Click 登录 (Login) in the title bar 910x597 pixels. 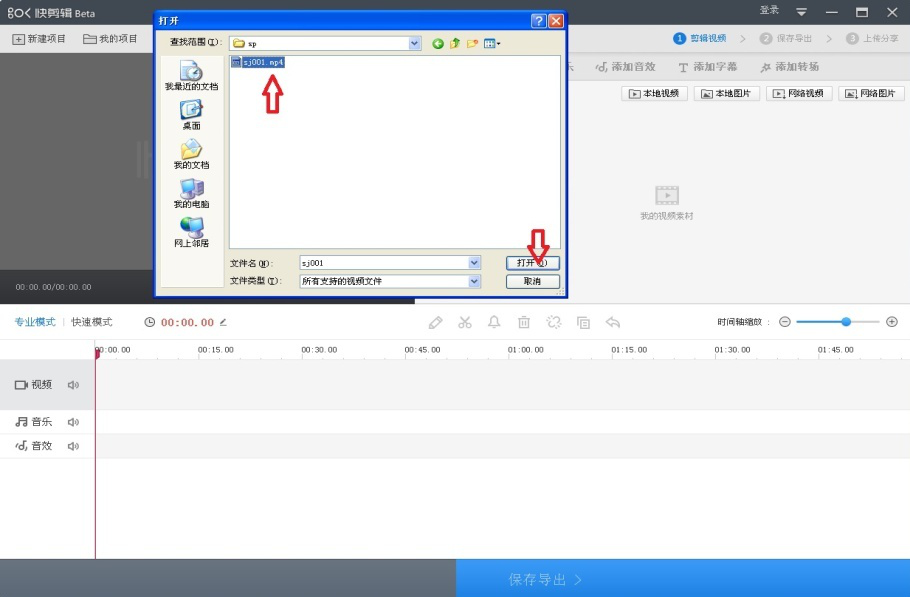(769, 10)
